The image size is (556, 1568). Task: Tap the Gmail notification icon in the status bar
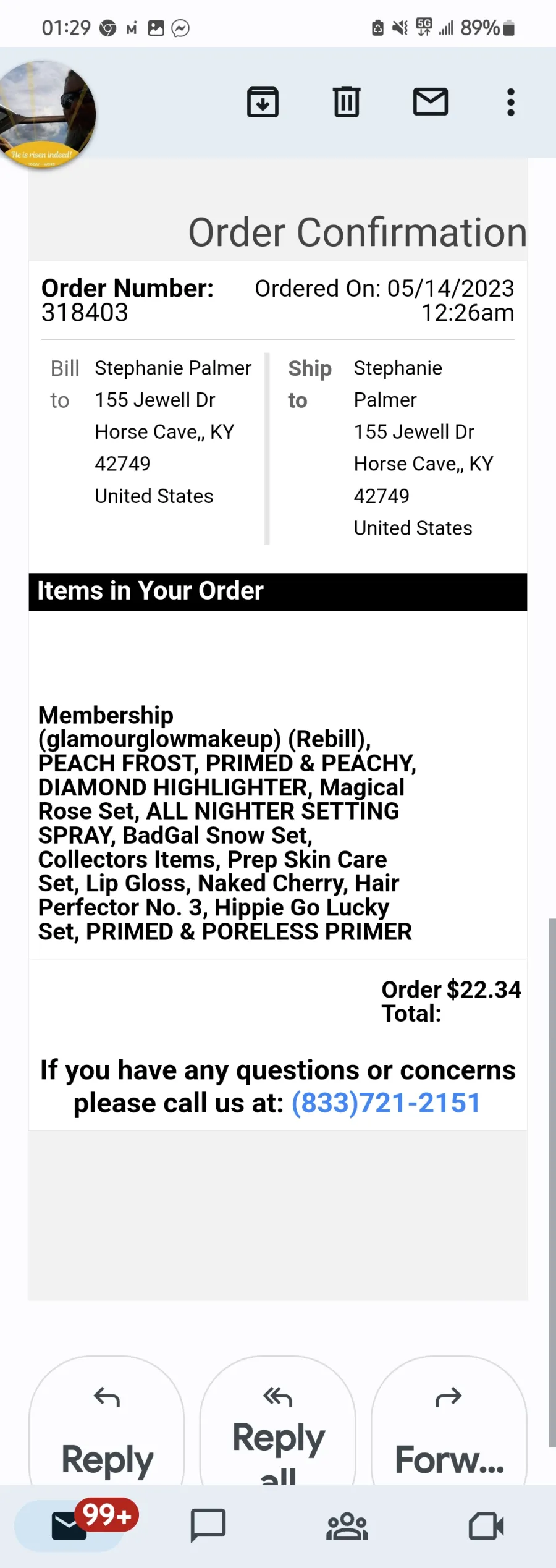[x=132, y=28]
